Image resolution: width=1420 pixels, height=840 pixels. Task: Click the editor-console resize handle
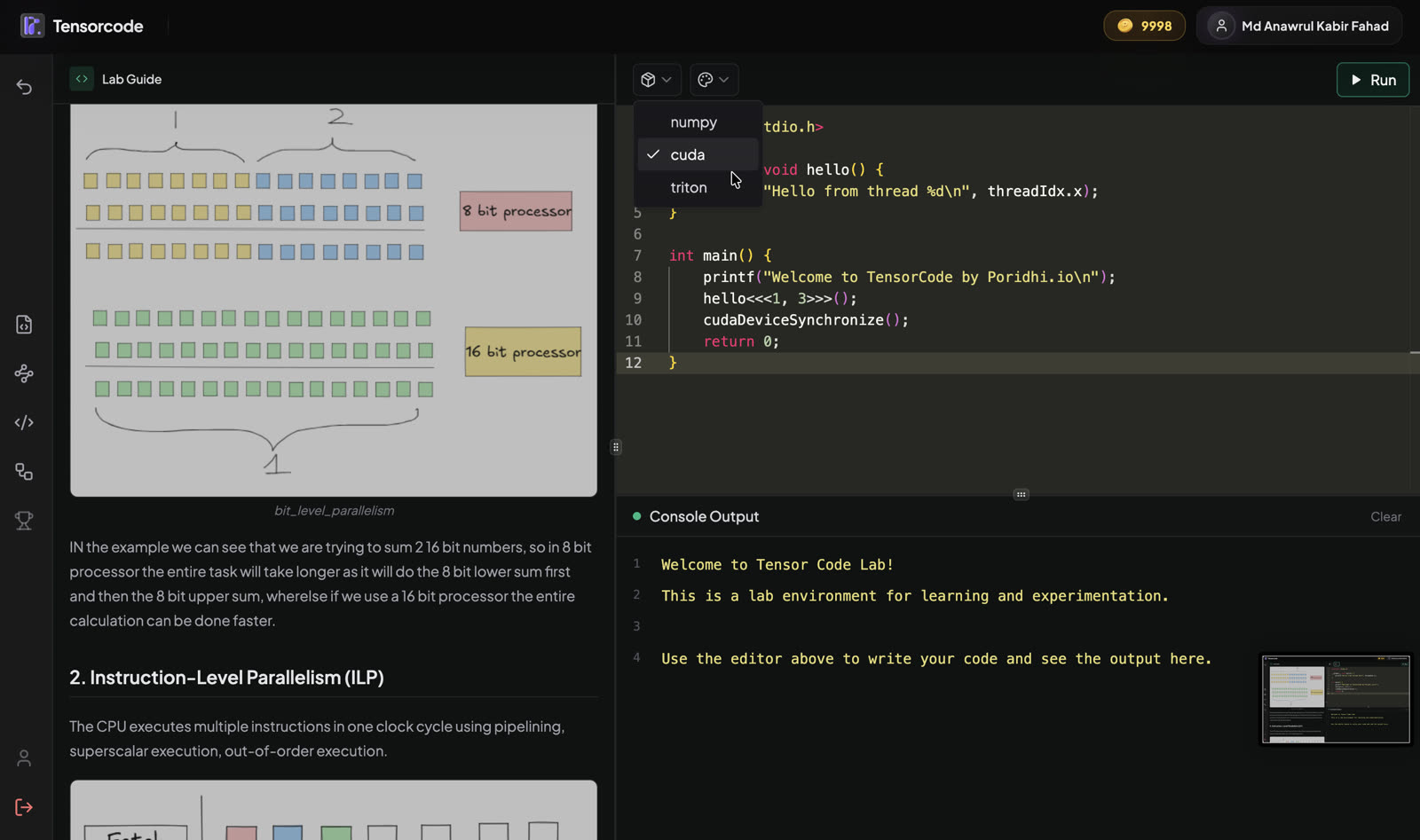coord(1022,494)
